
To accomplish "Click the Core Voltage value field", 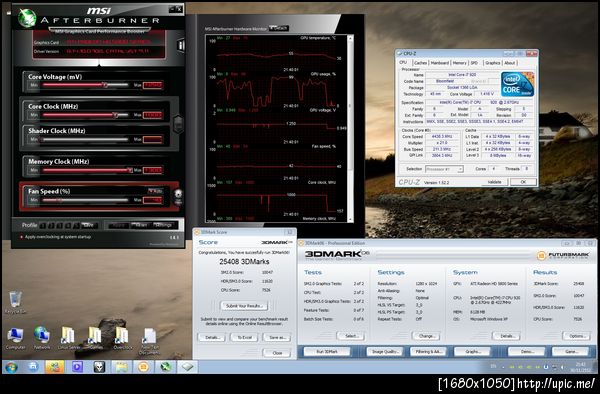I will [153, 85].
